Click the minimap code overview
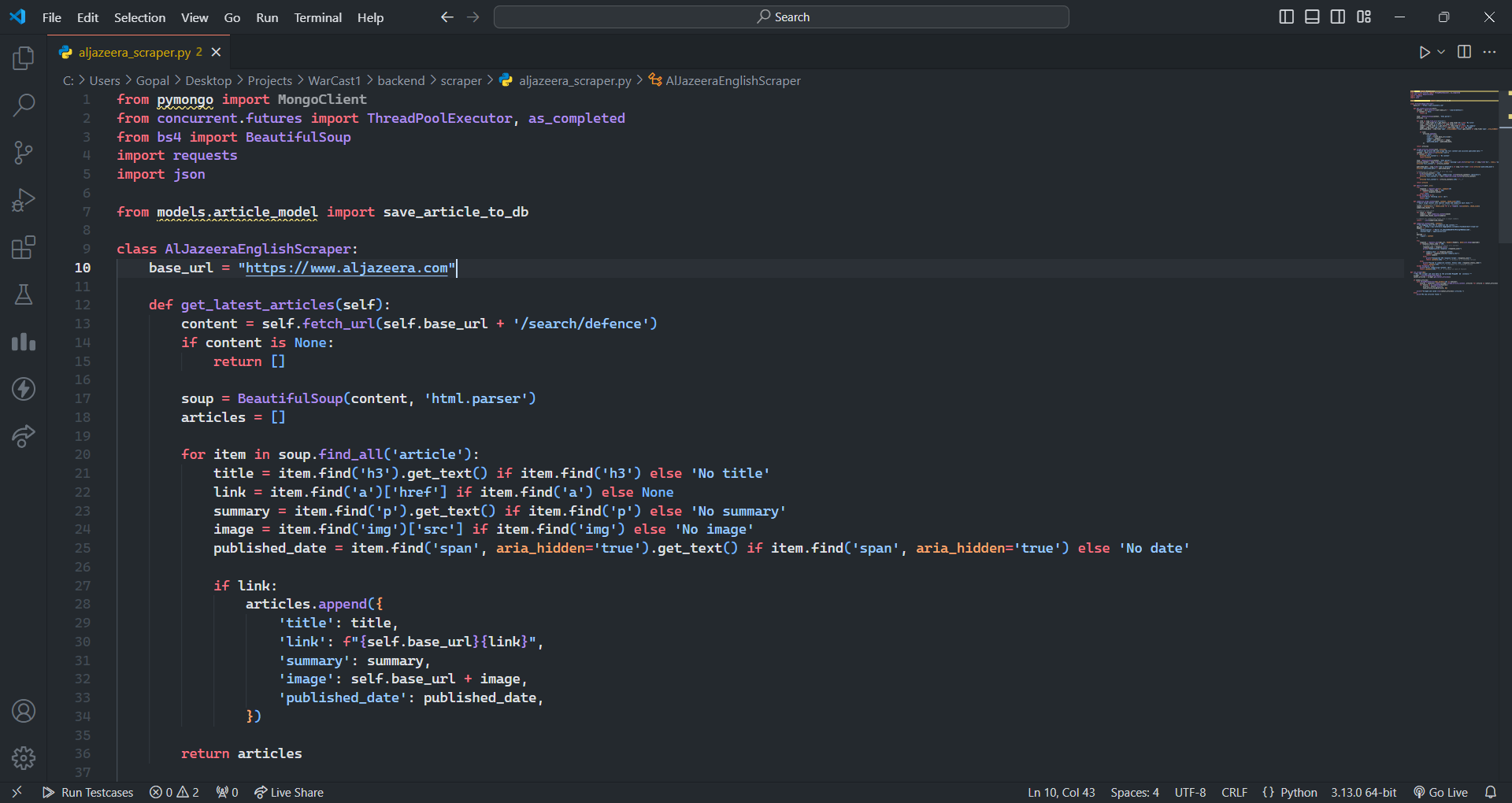 [1454, 193]
